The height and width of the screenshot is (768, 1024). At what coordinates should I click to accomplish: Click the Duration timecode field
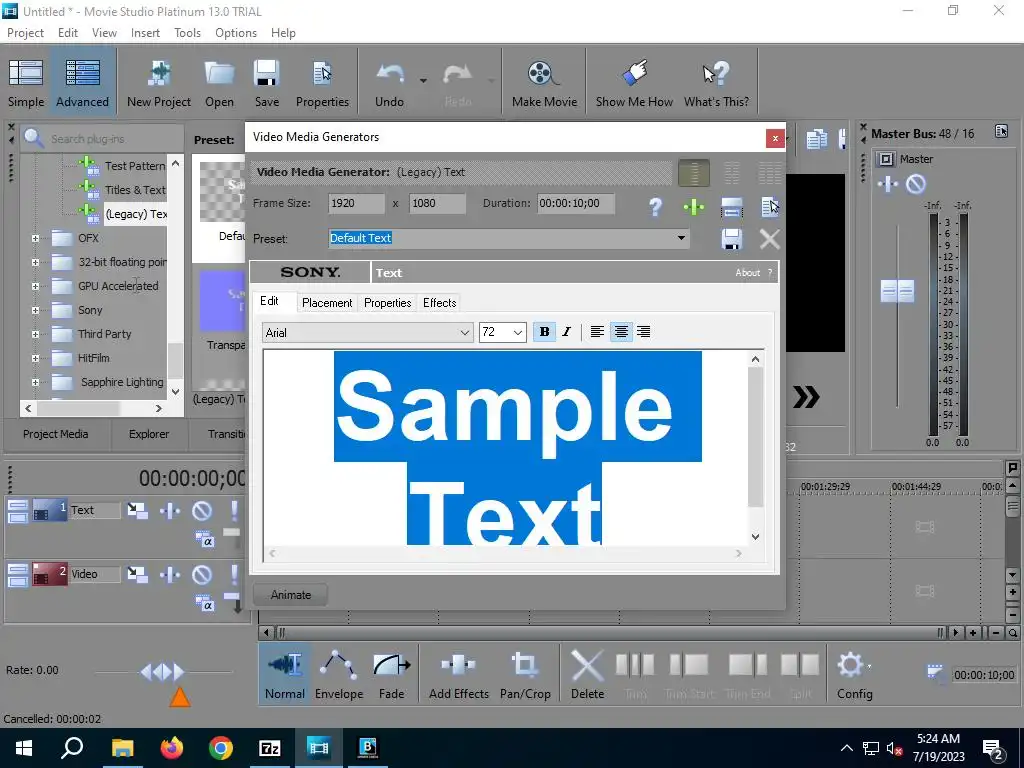576,203
